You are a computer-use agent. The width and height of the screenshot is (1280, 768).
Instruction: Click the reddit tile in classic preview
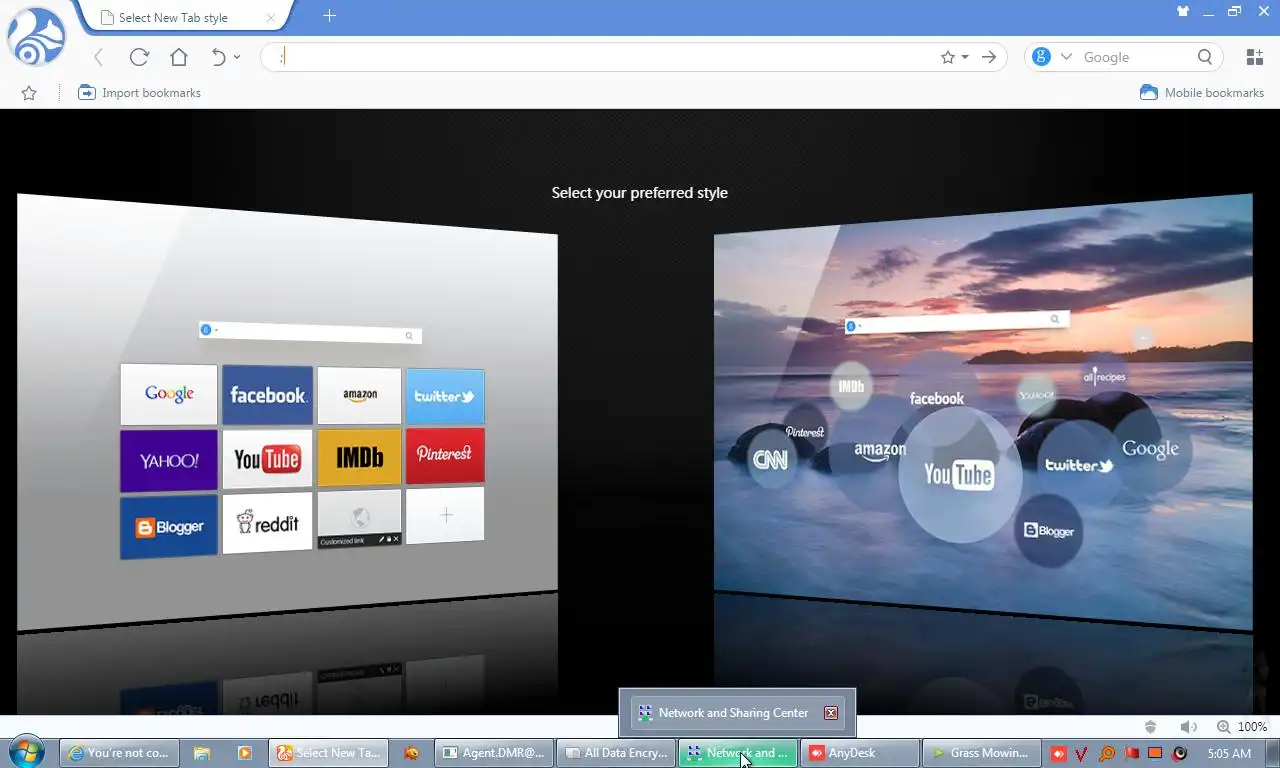(267, 522)
